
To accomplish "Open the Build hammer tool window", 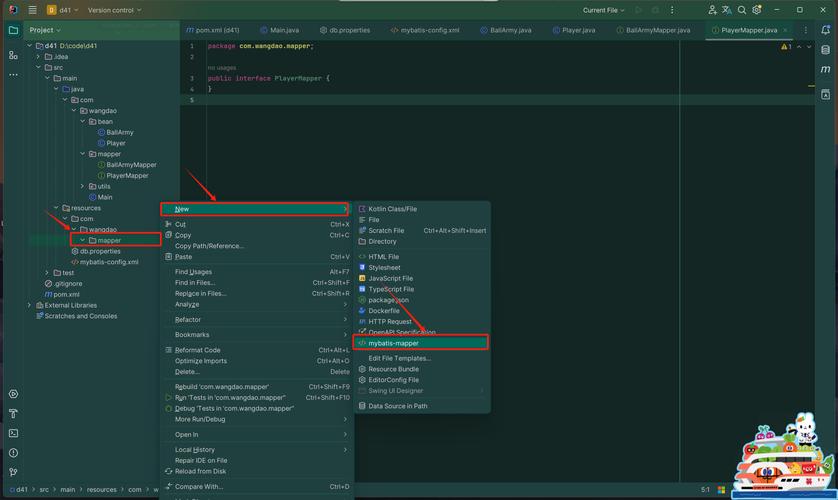I will (x=13, y=413).
